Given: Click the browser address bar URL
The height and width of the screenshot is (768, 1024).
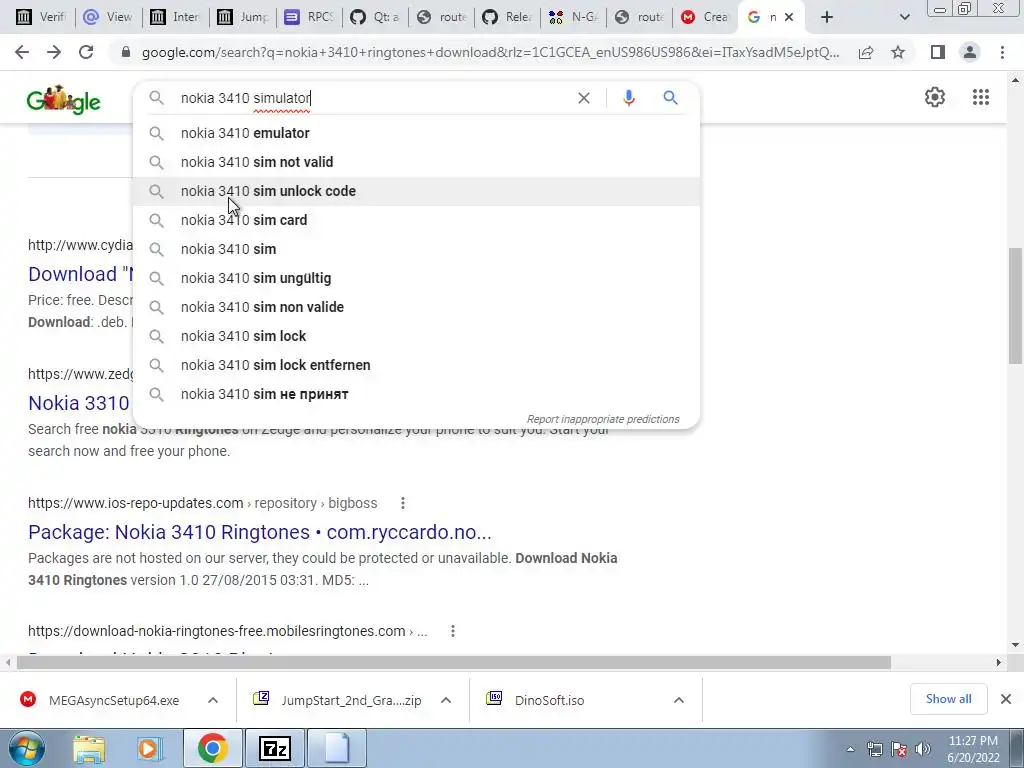Looking at the screenshot, I should point(490,52).
